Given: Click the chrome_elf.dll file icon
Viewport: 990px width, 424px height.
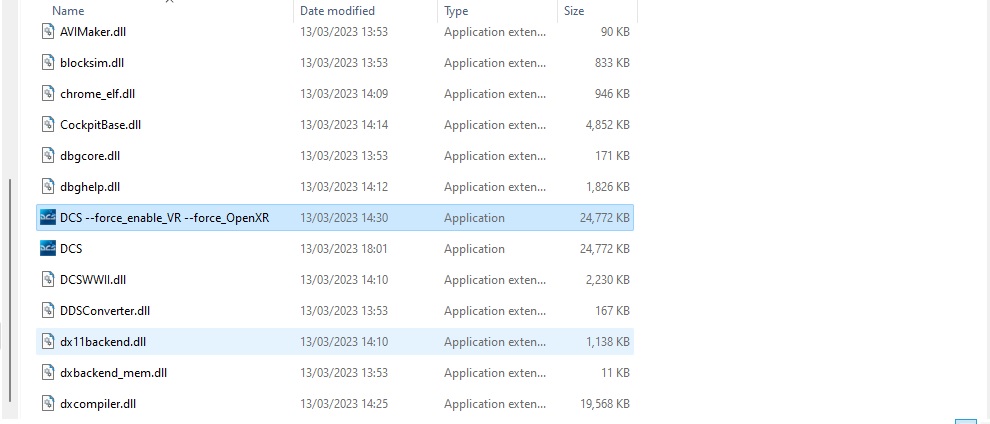Looking at the screenshot, I should (x=48, y=93).
